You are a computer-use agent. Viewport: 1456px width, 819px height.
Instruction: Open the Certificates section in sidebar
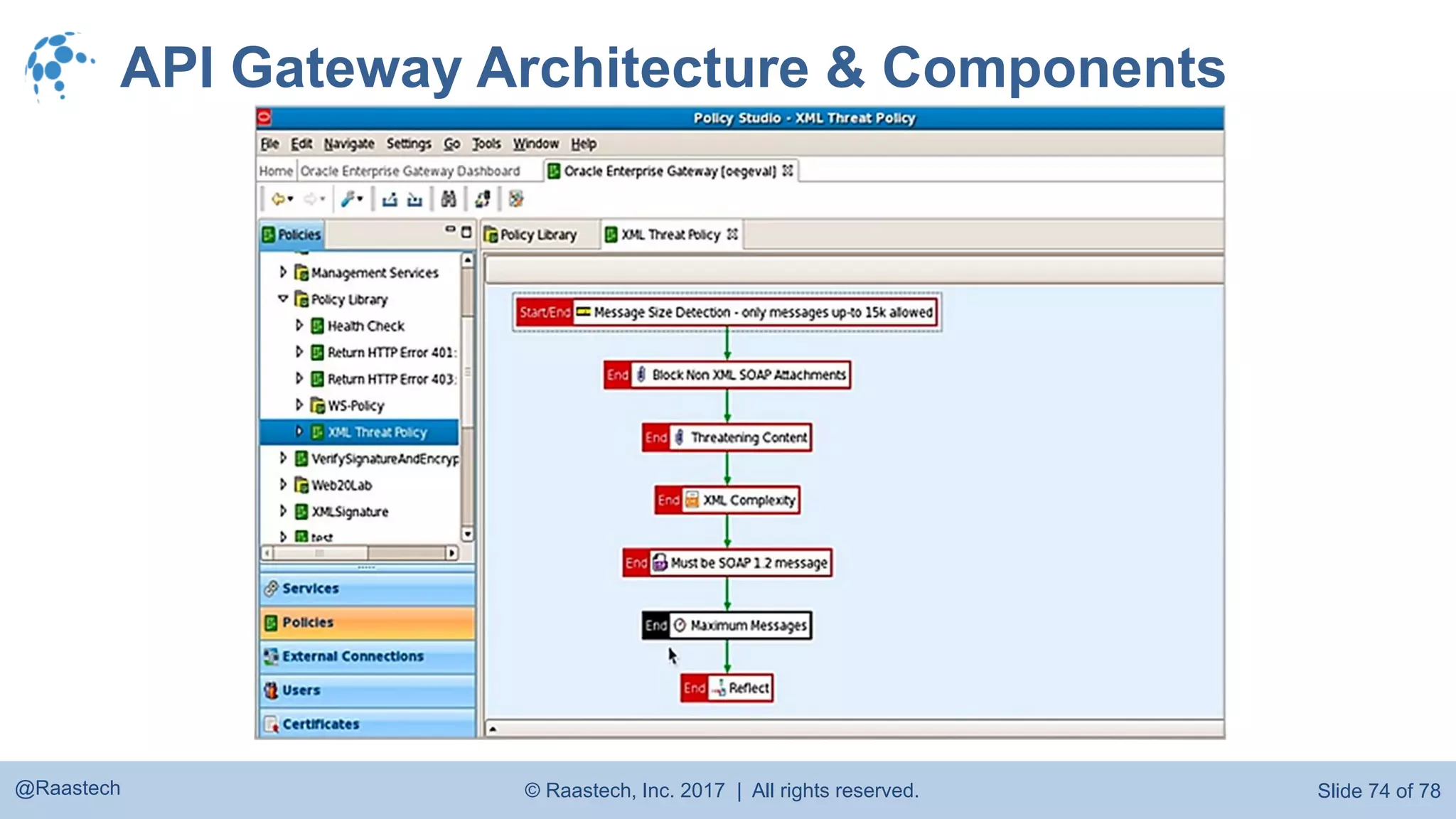pyautogui.click(x=367, y=724)
